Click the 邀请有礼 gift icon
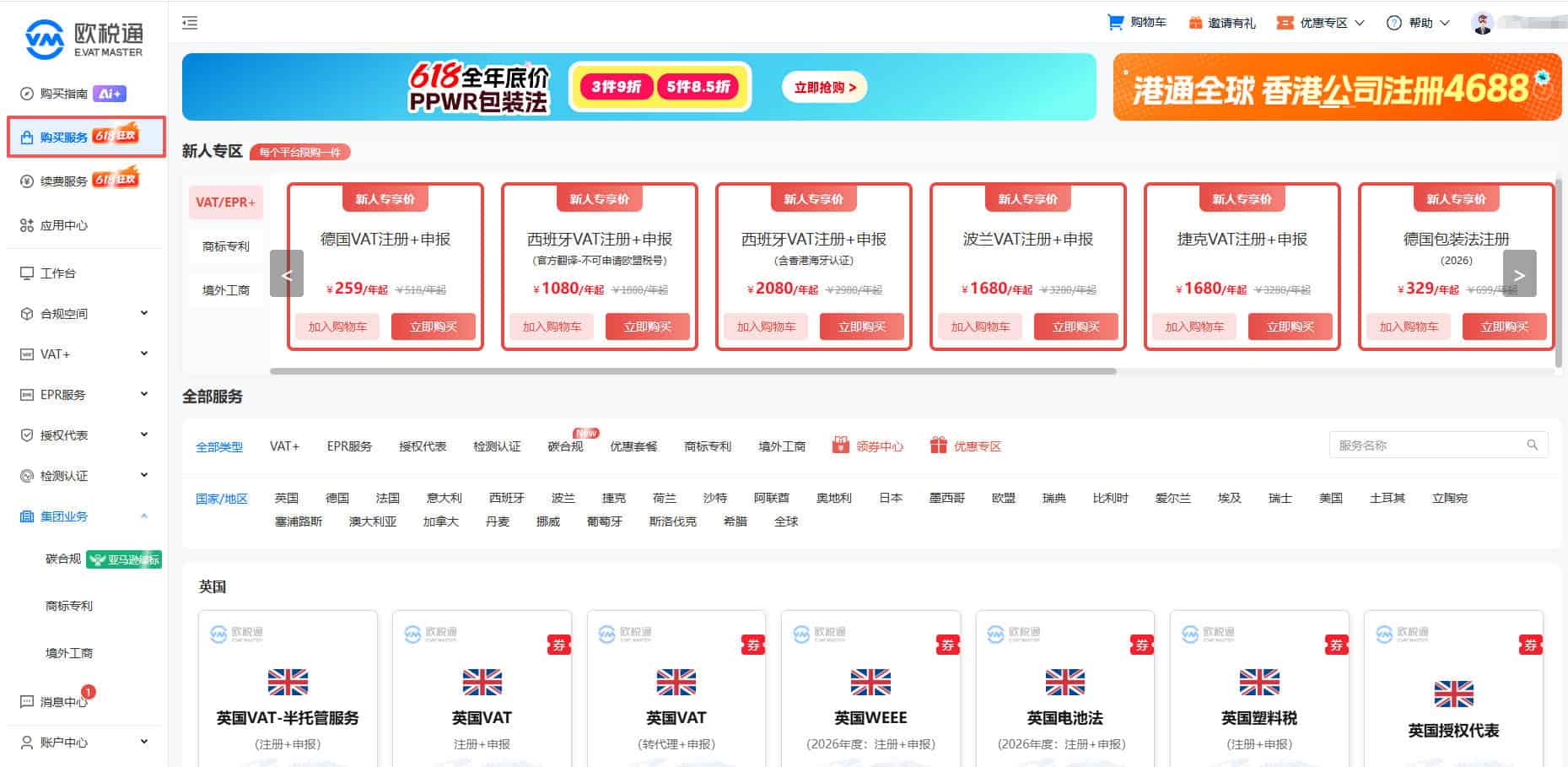 [1195, 23]
